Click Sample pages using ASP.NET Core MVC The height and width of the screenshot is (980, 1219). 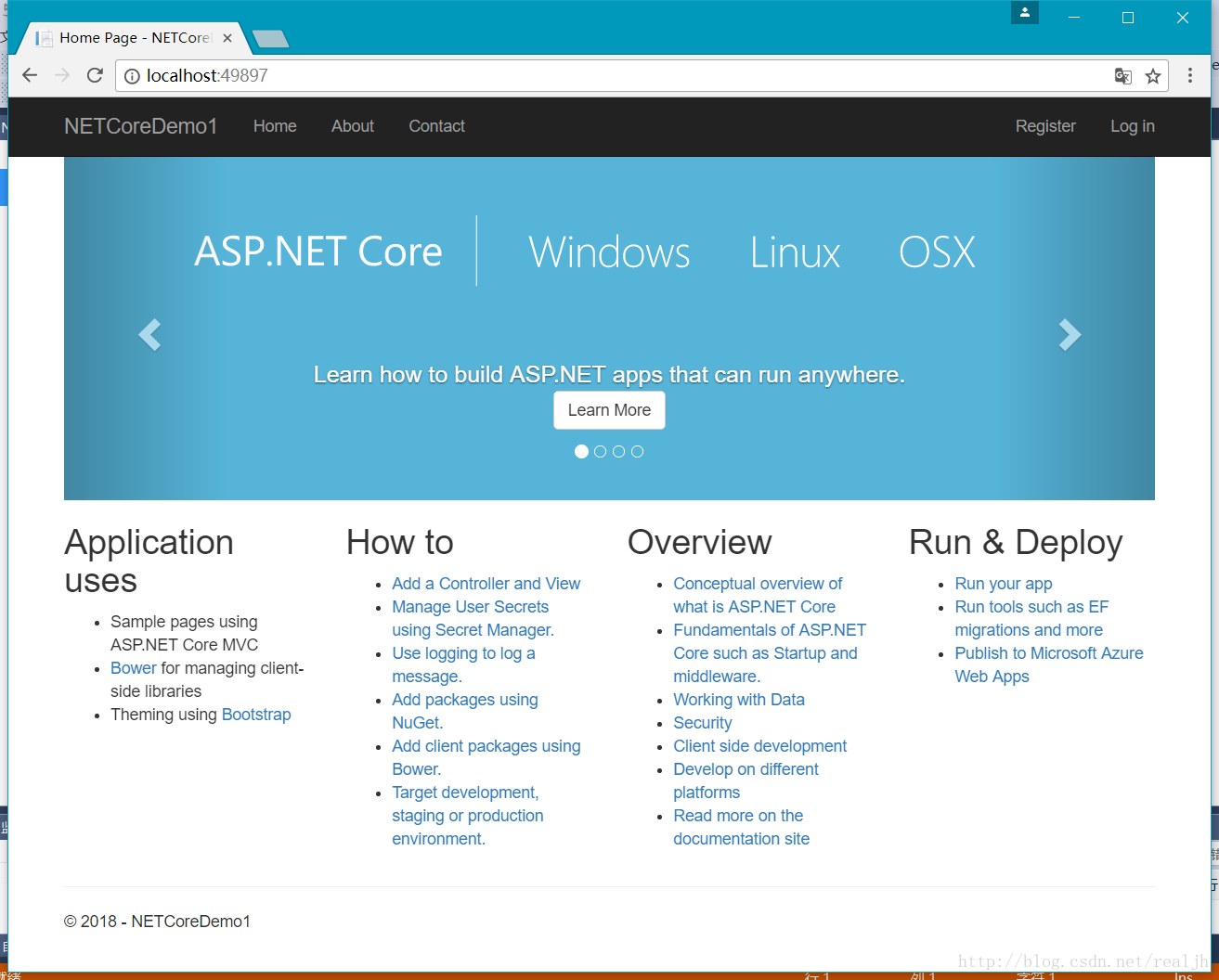click(x=184, y=633)
